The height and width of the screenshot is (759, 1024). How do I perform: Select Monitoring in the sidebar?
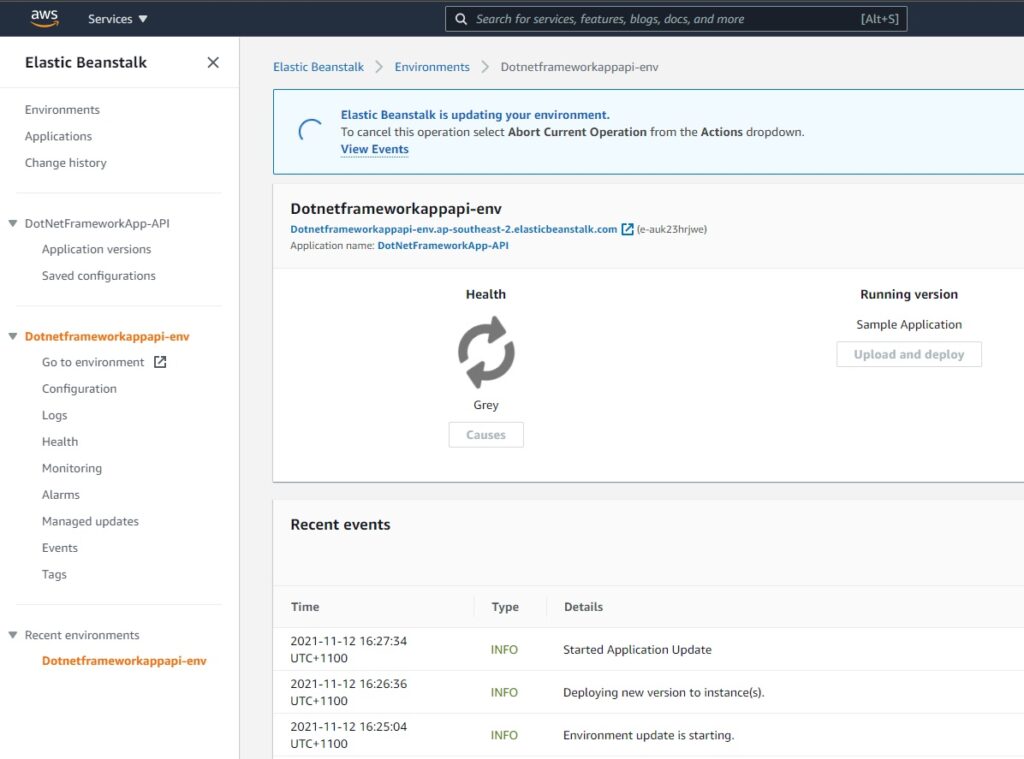pos(71,467)
